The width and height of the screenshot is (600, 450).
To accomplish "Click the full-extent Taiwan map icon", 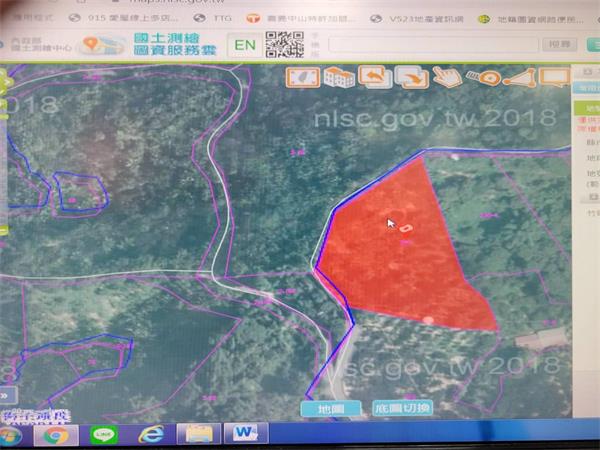I will 303,78.
